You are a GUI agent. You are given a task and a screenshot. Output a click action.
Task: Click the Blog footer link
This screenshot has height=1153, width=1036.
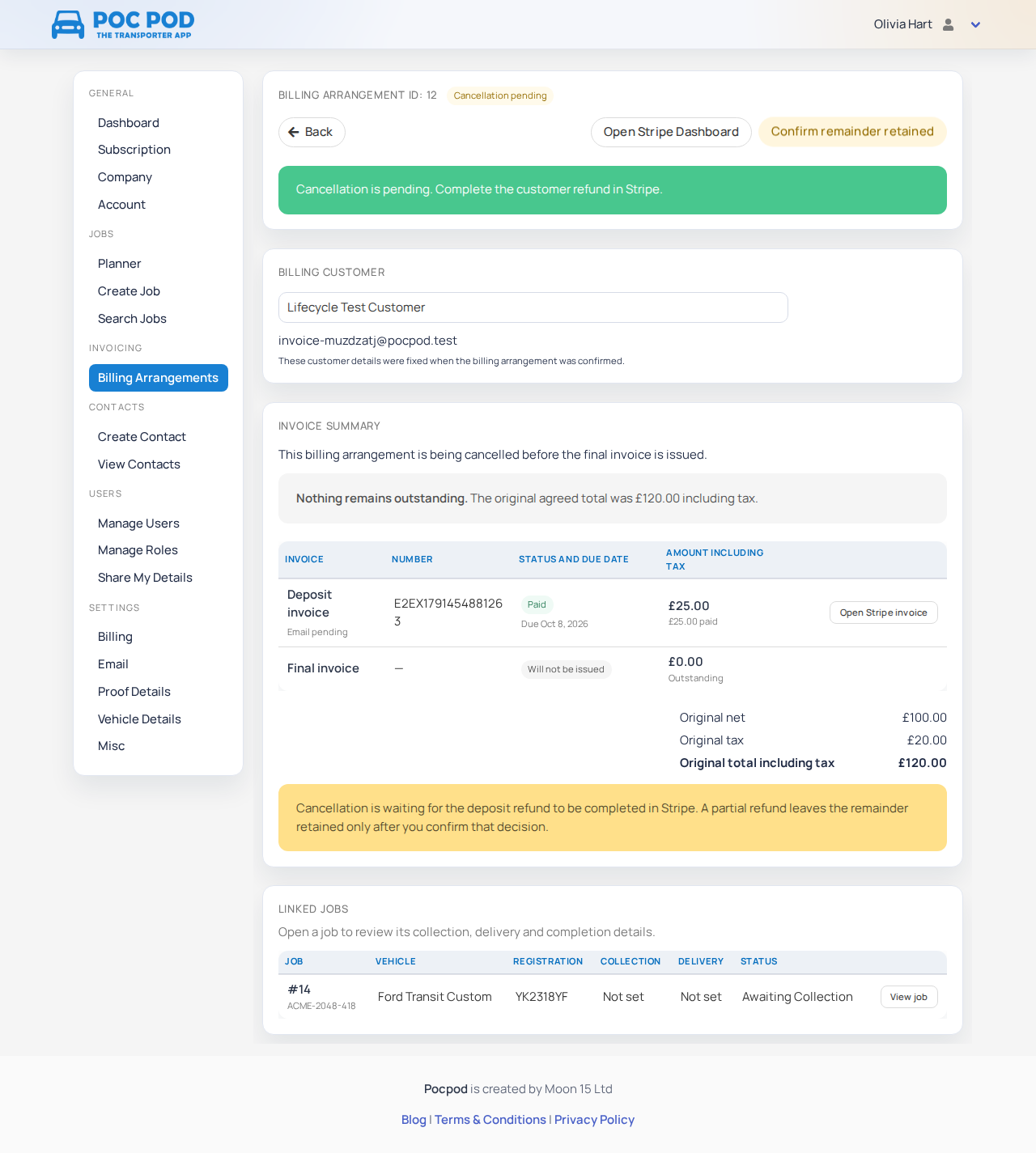pyautogui.click(x=414, y=1120)
